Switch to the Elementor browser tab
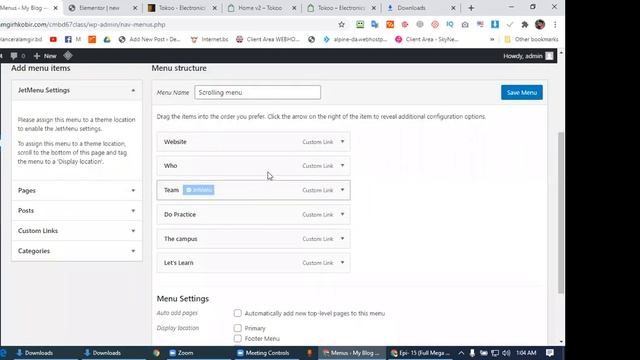Screen dimensions: 640x360 [99, 8]
